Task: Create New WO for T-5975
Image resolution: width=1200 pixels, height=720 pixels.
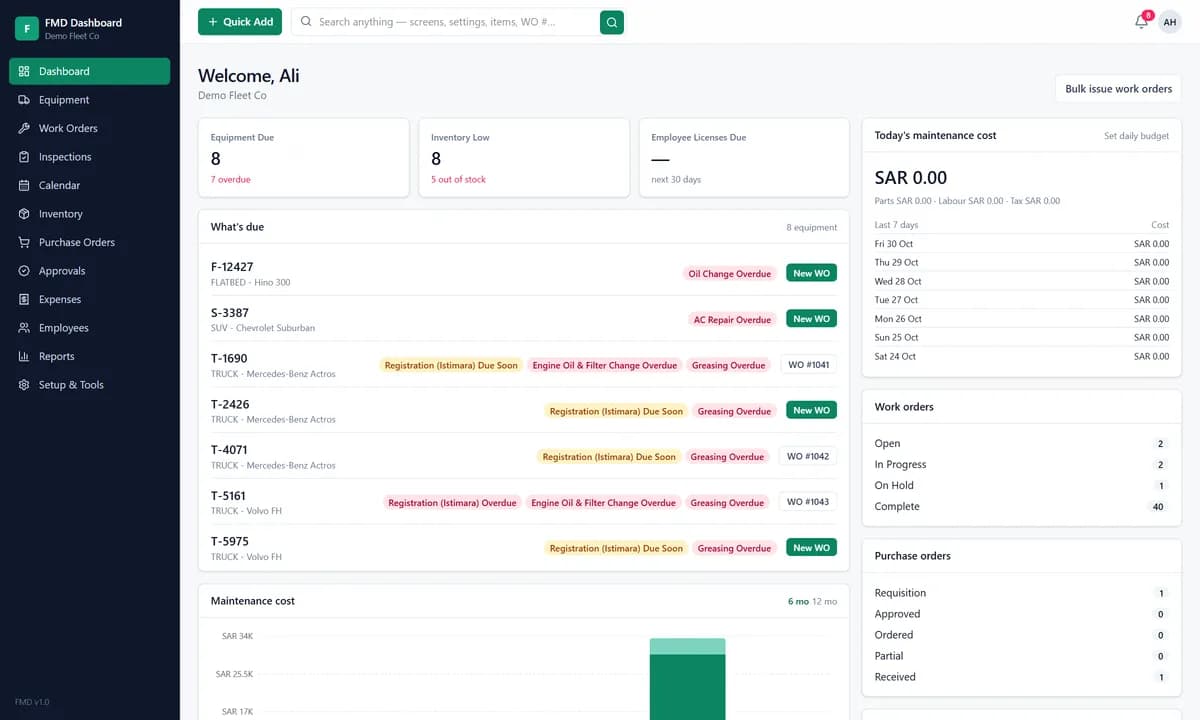Action: point(811,548)
